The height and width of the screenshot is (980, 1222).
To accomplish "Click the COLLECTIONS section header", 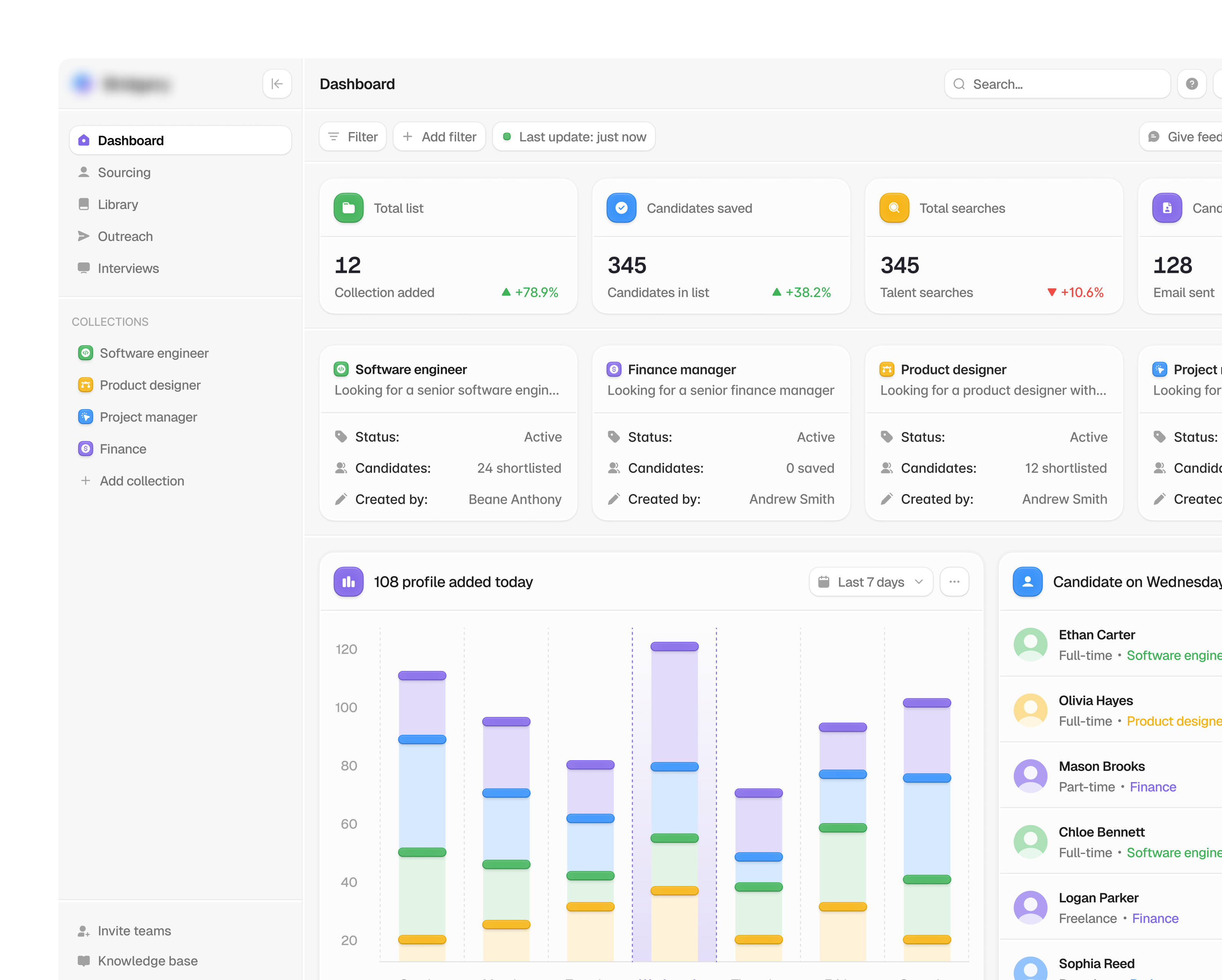I will [110, 322].
